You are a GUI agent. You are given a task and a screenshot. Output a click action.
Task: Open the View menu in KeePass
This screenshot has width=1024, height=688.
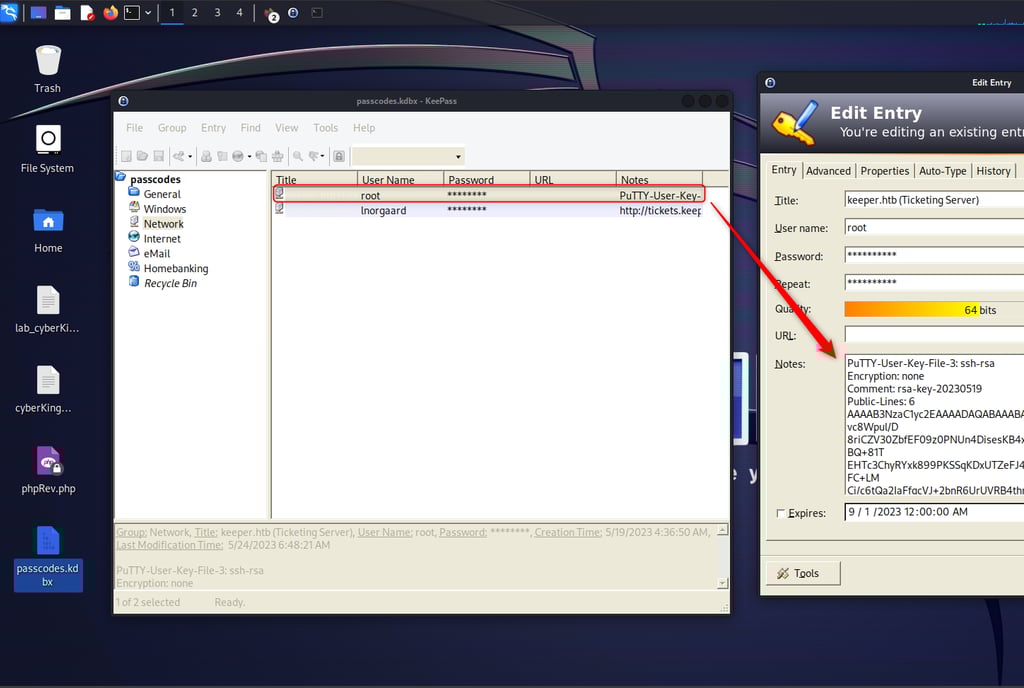click(x=287, y=128)
